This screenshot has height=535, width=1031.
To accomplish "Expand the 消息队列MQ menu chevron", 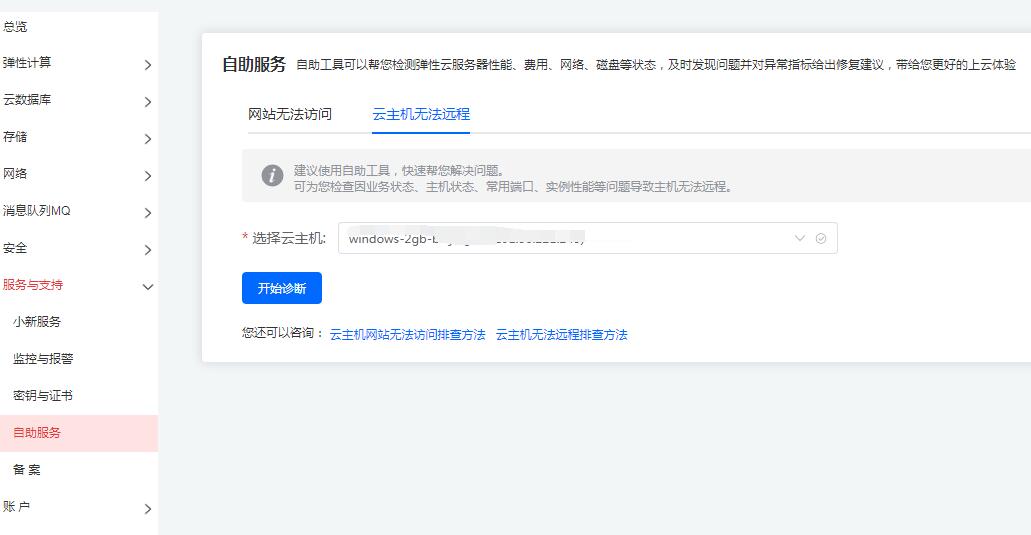I will click(148, 212).
